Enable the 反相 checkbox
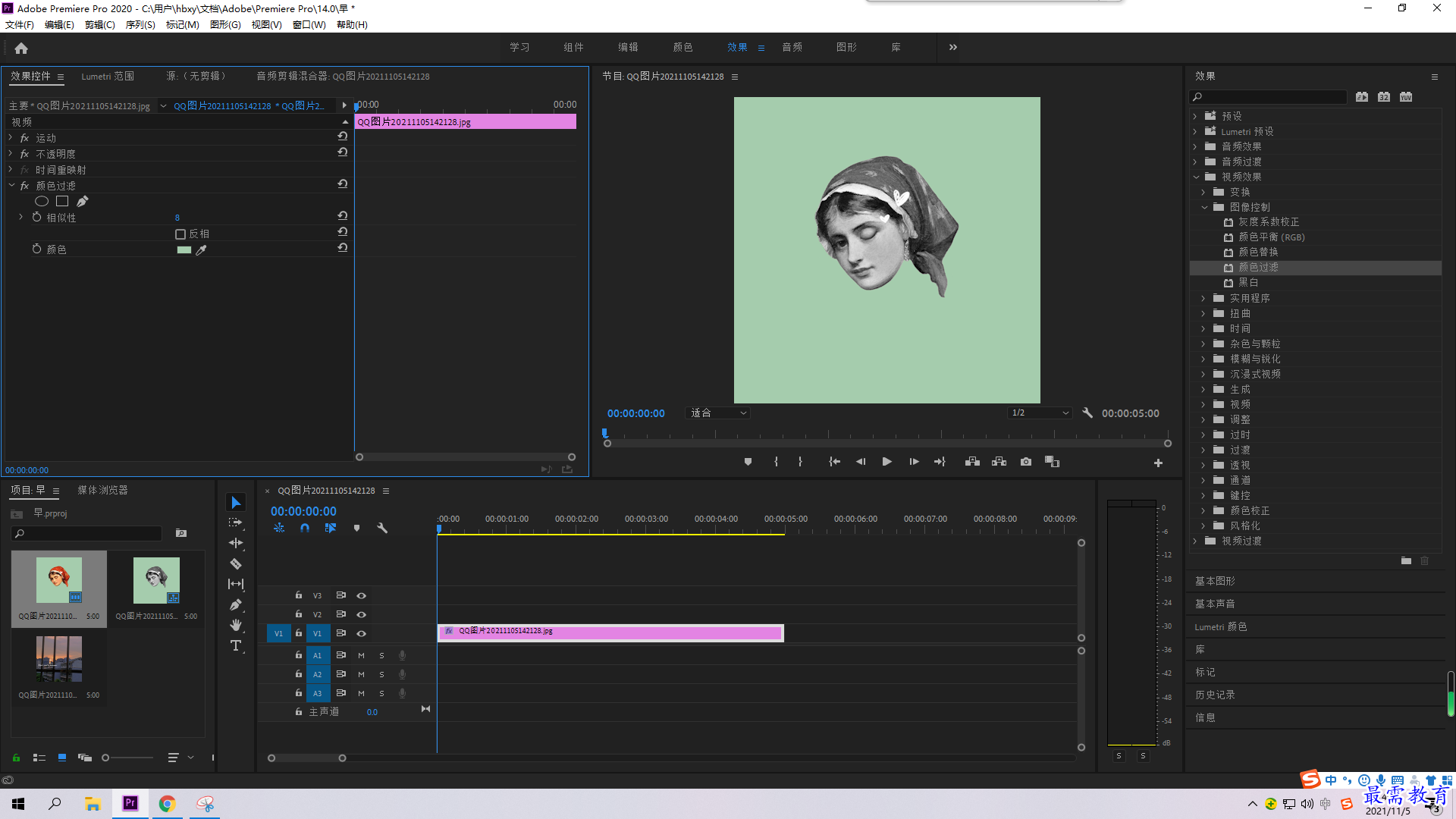The width and height of the screenshot is (1456, 819). 180,234
